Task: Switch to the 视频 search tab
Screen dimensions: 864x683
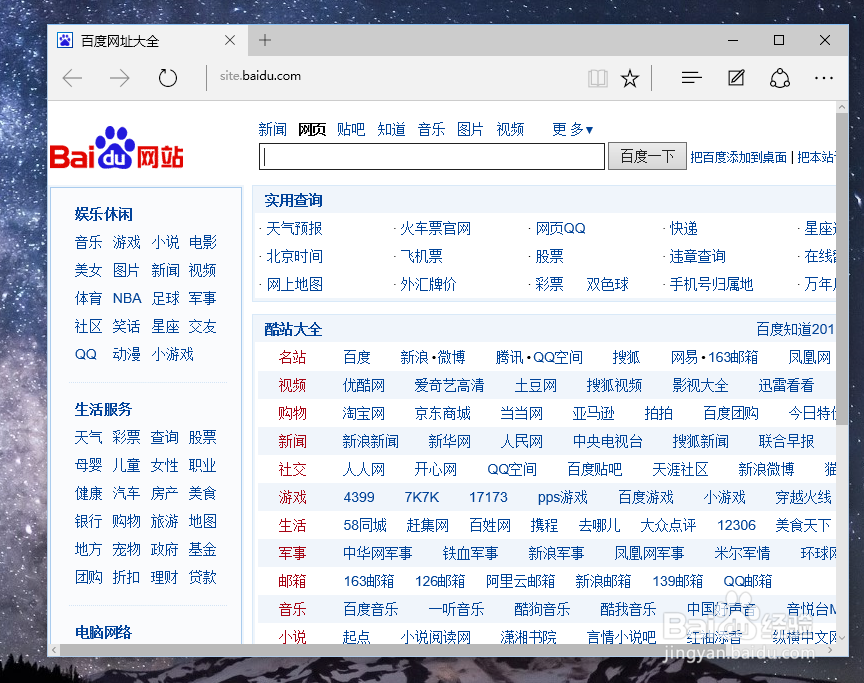Action: 510,129
